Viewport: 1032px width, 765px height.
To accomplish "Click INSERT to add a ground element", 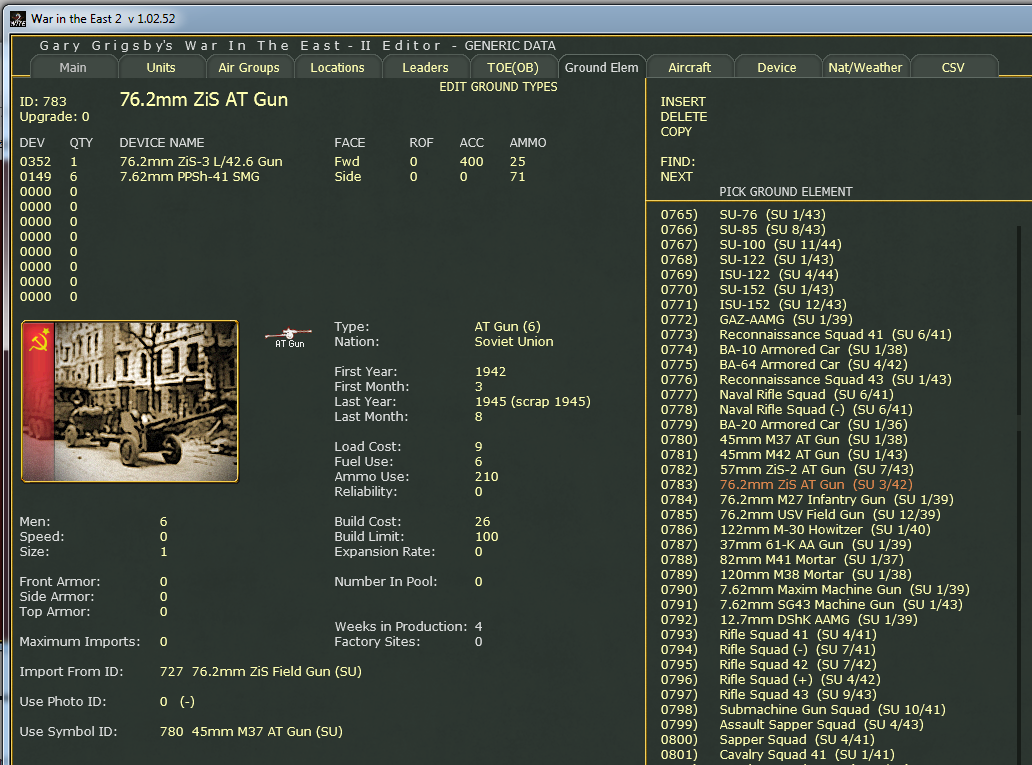I will coord(683,102).
